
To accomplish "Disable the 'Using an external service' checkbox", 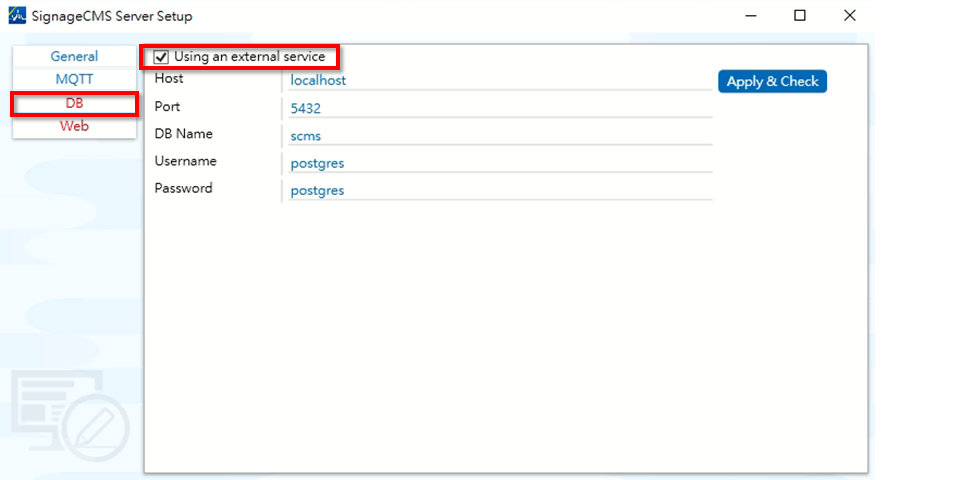I will (162, 57).
